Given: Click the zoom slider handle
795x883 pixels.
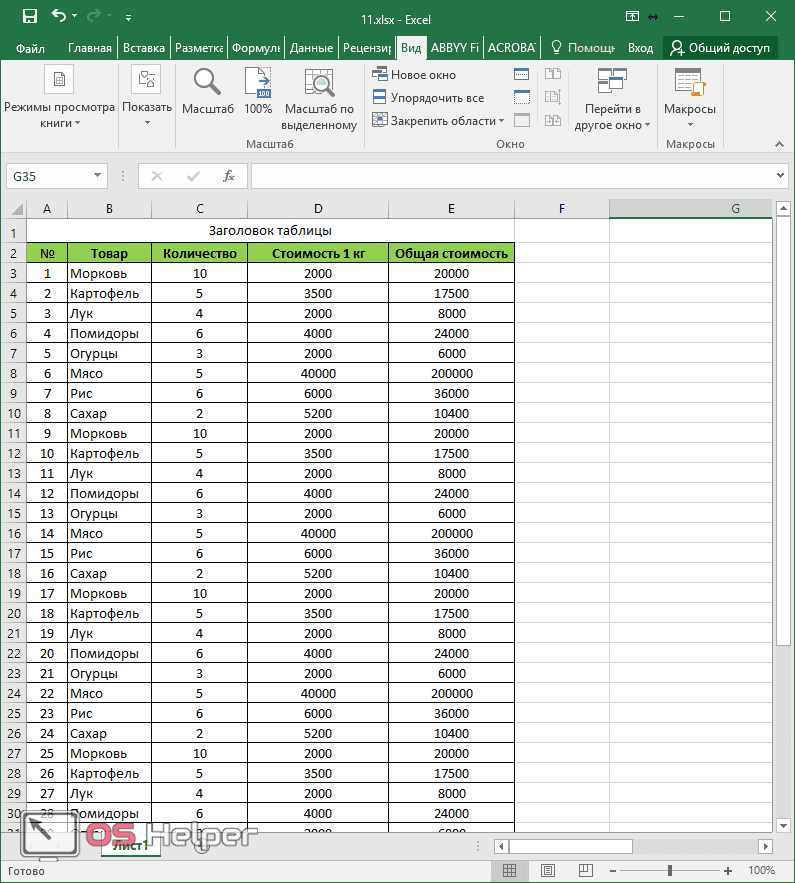Looking at the screenshot, I should coord(670,871).
